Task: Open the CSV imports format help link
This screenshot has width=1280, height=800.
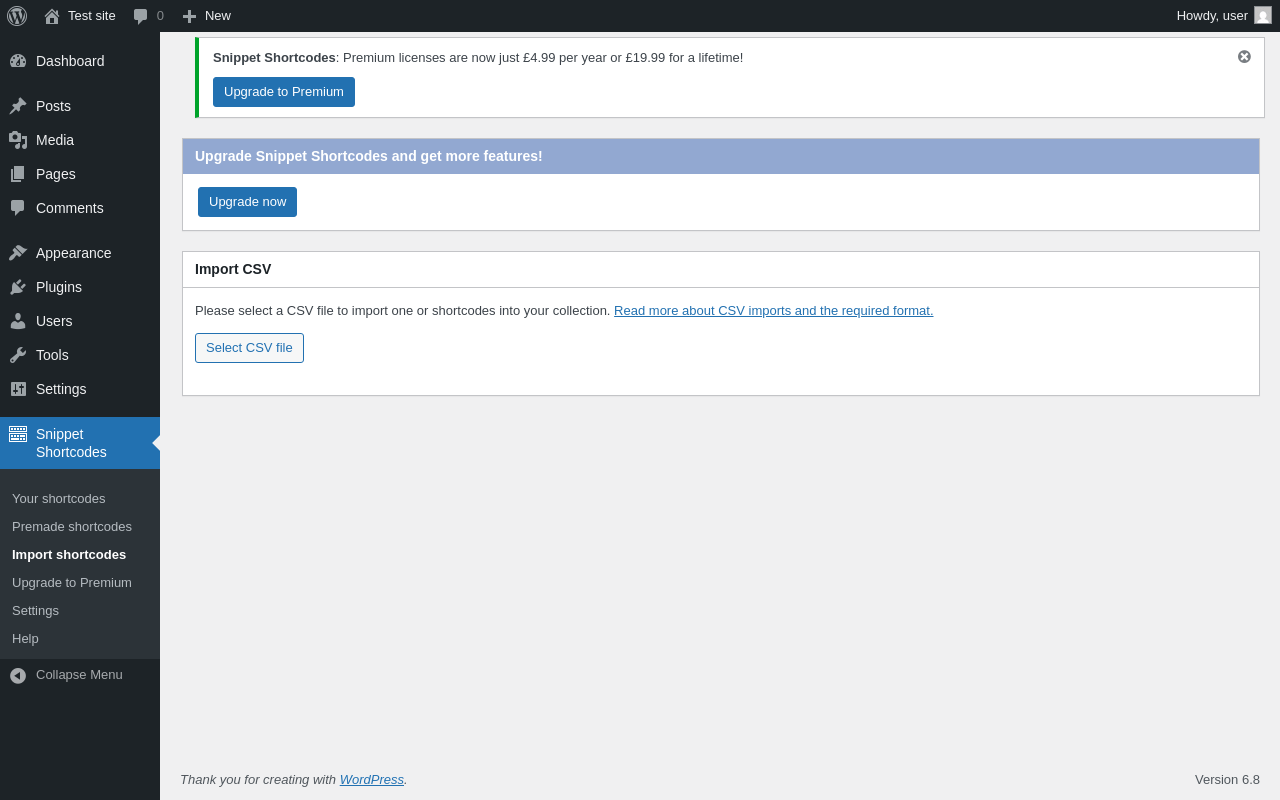Action: (x=773, y=311)
